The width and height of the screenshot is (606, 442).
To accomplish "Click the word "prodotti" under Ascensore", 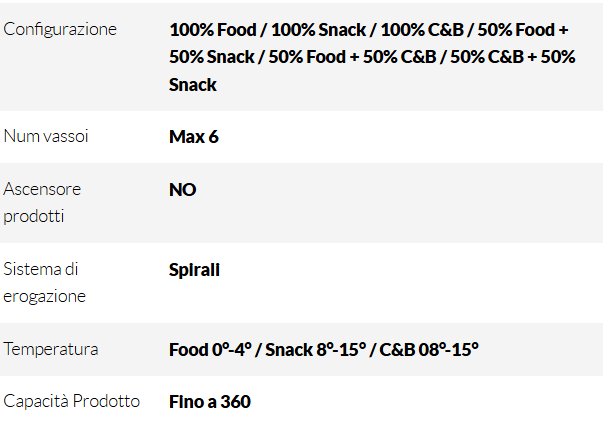I will pyautogui.click(x=33, y=216).
